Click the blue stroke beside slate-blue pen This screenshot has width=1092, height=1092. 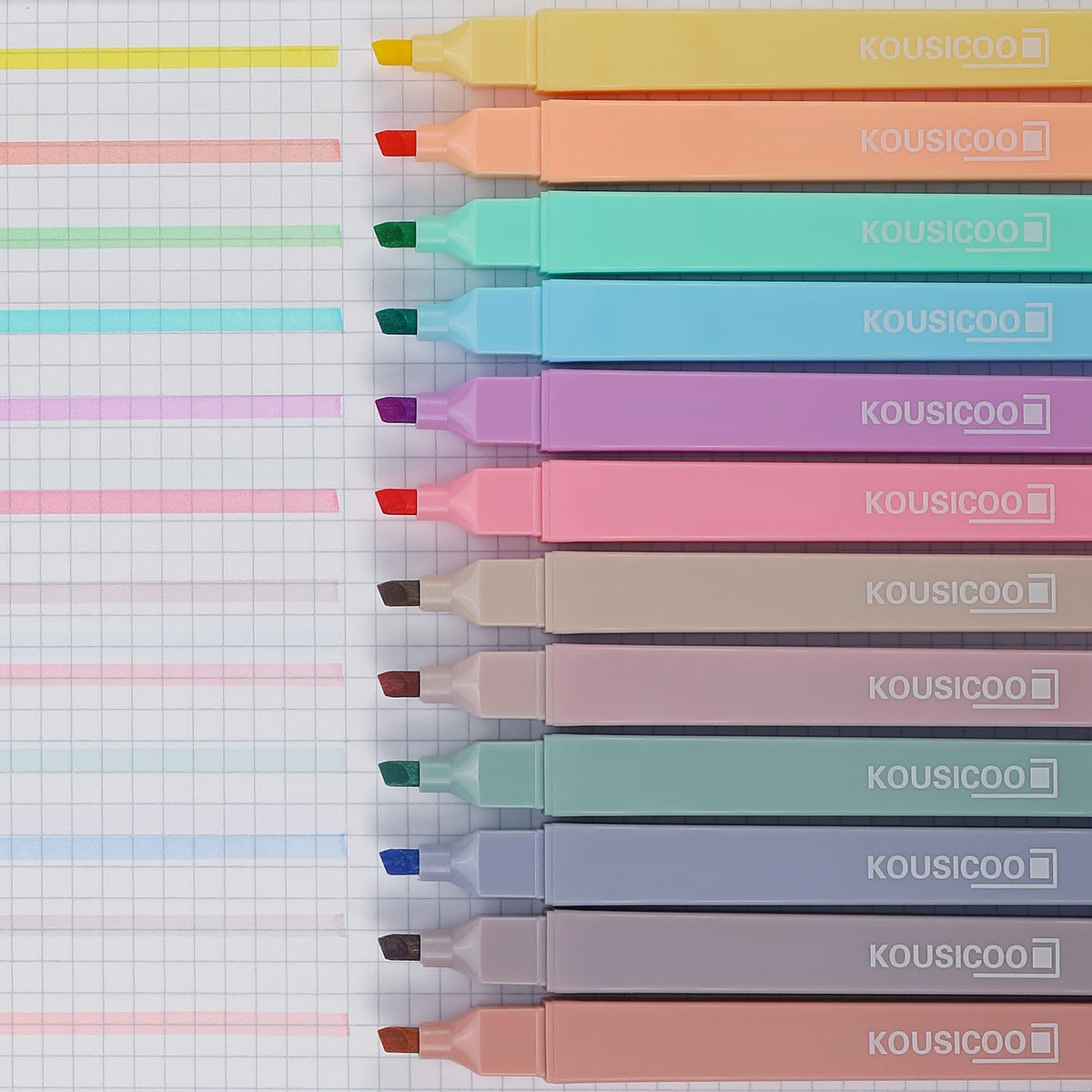click(x=173, y=848)
